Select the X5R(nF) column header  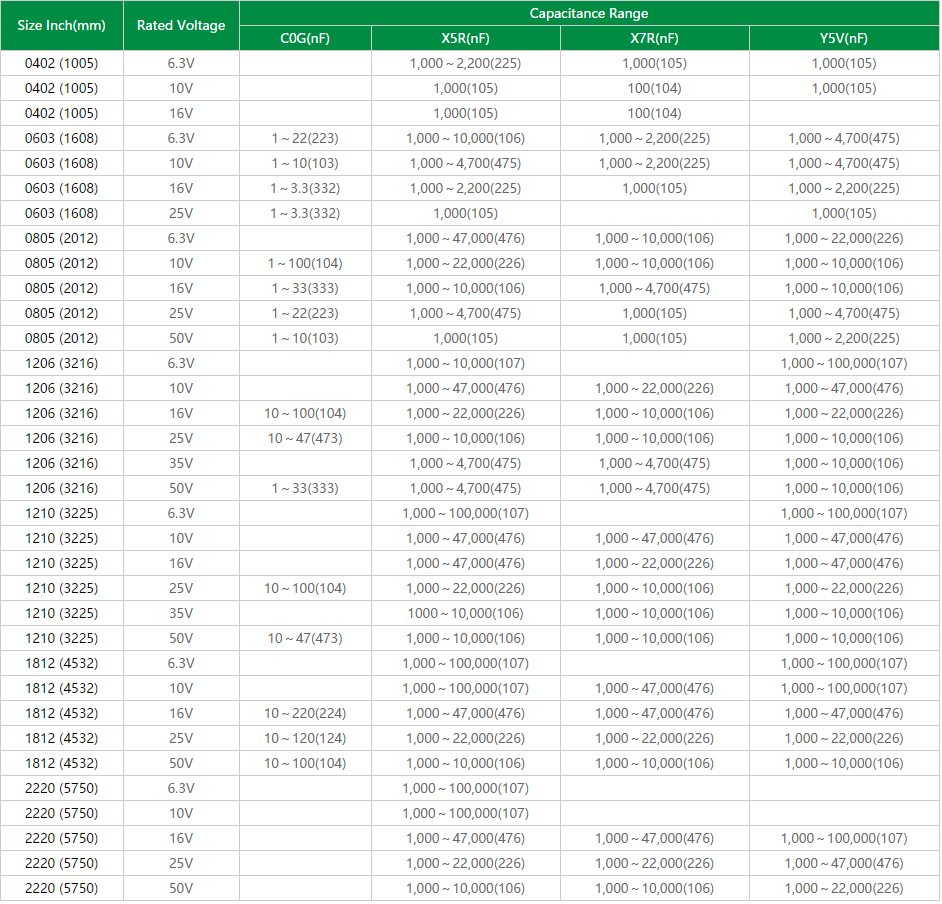pyautogui.click(x=465, y=38)
